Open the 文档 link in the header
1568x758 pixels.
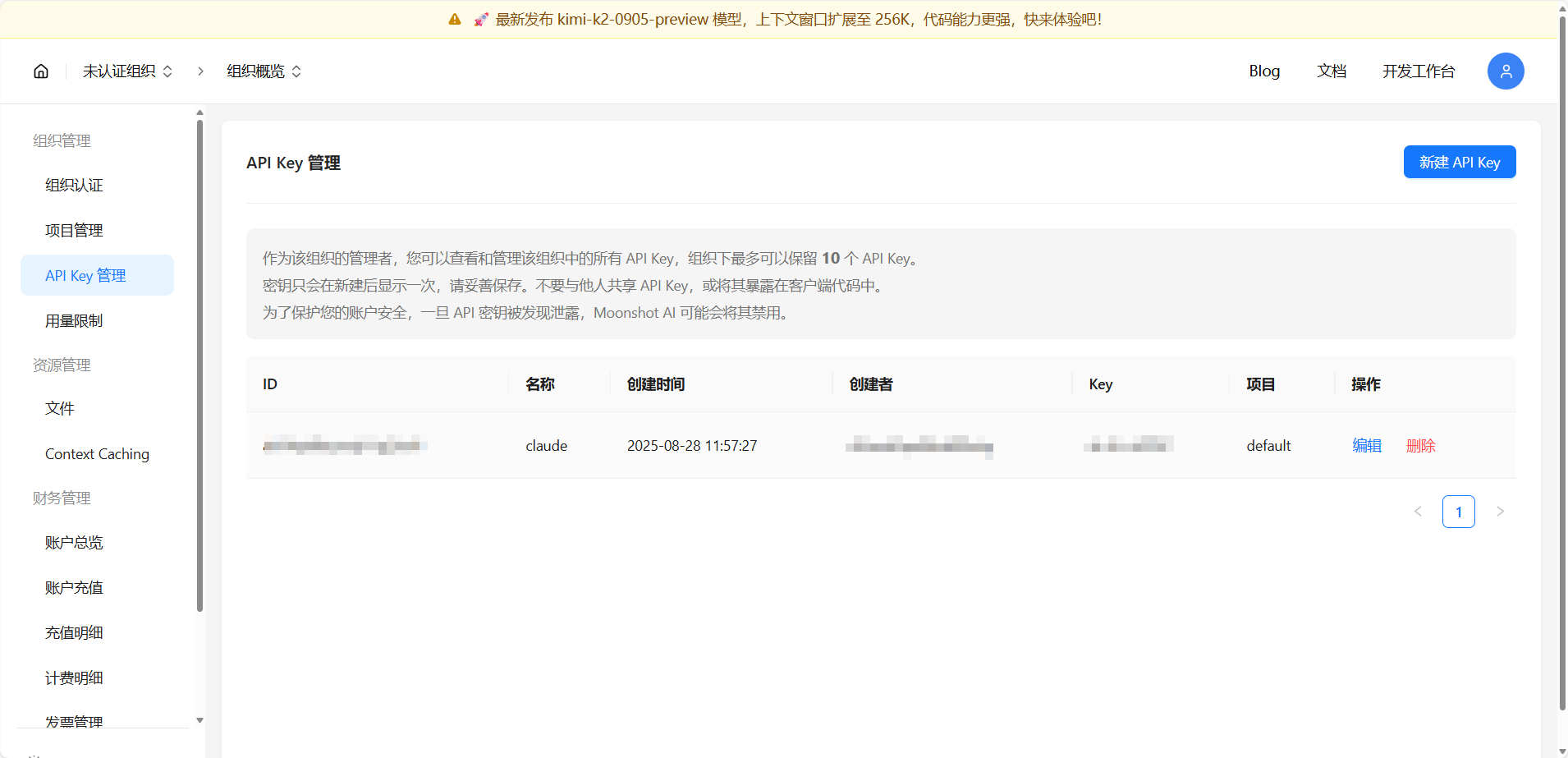[1332, 71]
